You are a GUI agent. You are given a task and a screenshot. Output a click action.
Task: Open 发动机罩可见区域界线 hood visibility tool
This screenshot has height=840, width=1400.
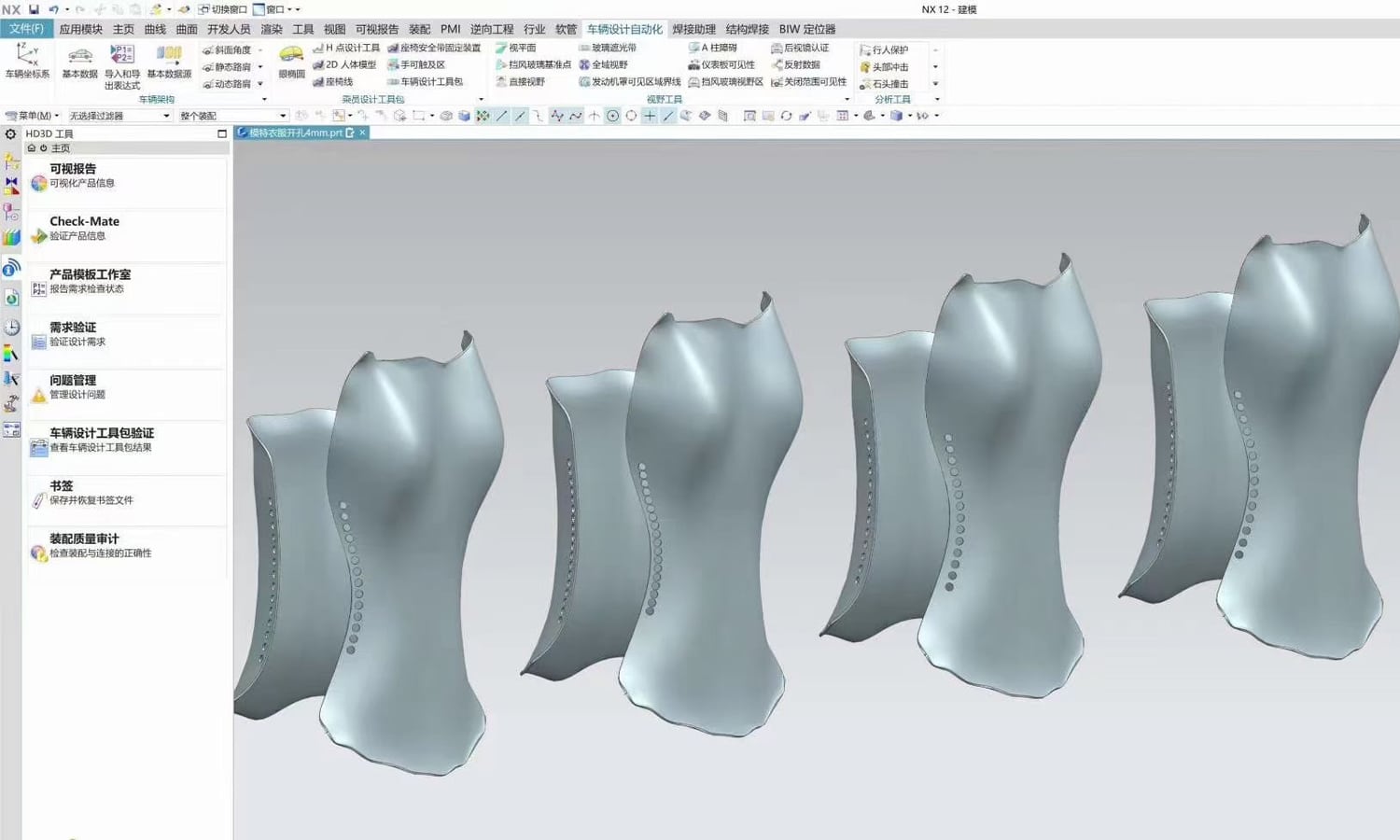tap(629, 81)
